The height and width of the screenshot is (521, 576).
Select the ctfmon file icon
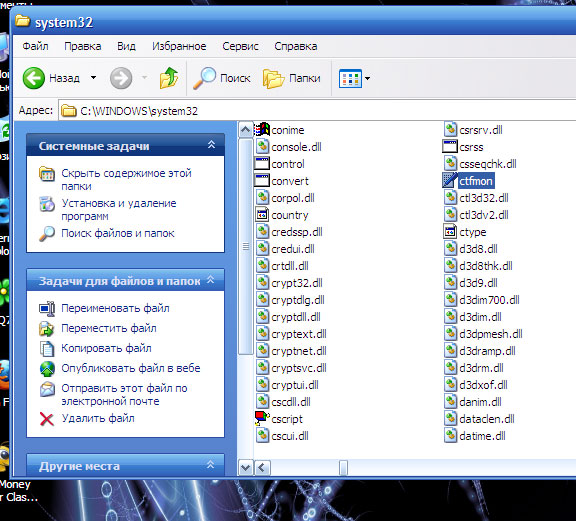tap(450, 181)
